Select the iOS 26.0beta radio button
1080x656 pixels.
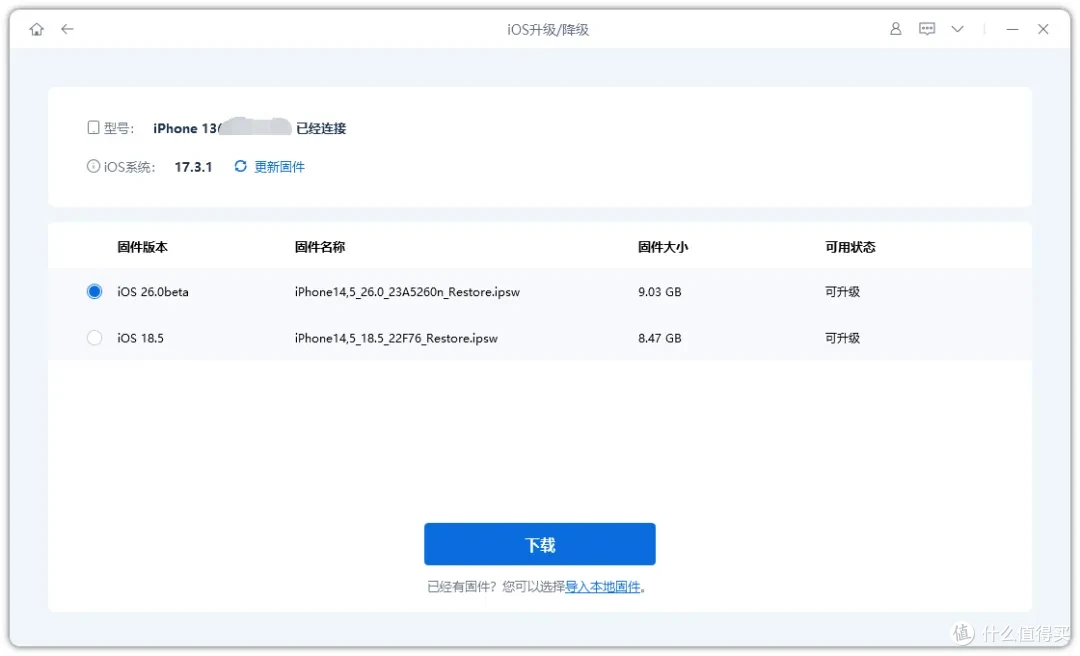click(x=94, y=291)
